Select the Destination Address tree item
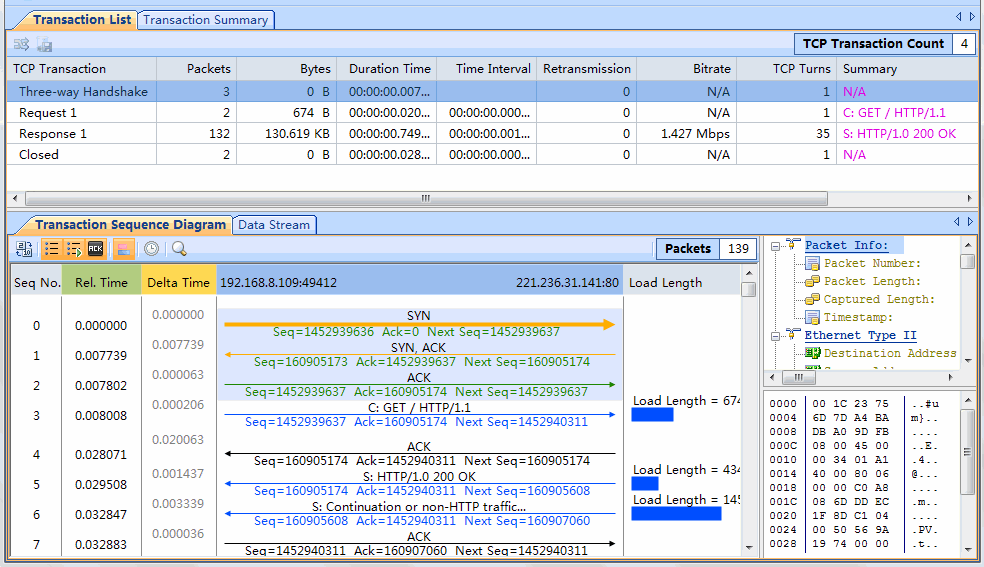The height and width of the screenshot is (567, 984). [x=890, y=354]
